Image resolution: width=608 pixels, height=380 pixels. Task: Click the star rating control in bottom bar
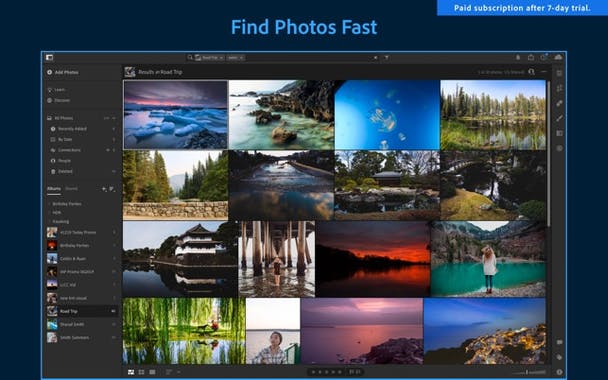coord(326,372)
